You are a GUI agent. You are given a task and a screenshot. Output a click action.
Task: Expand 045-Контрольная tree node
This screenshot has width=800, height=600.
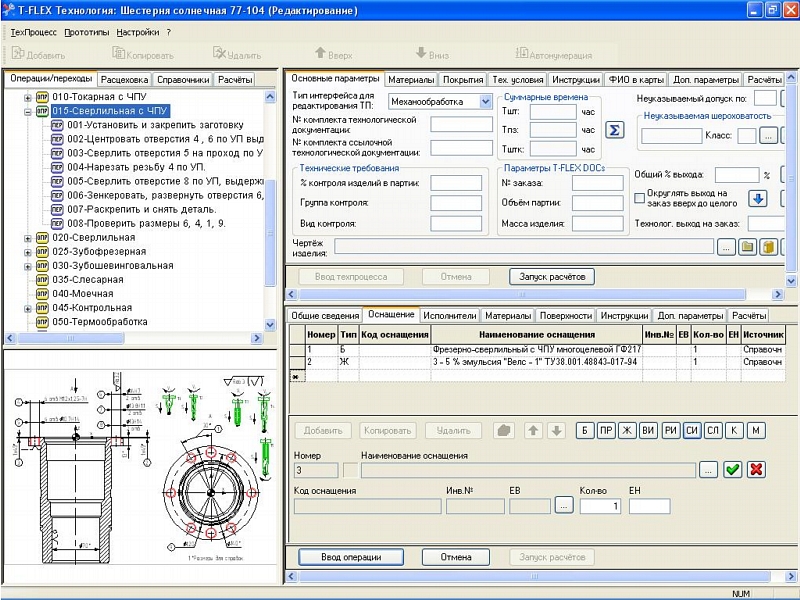28,308
